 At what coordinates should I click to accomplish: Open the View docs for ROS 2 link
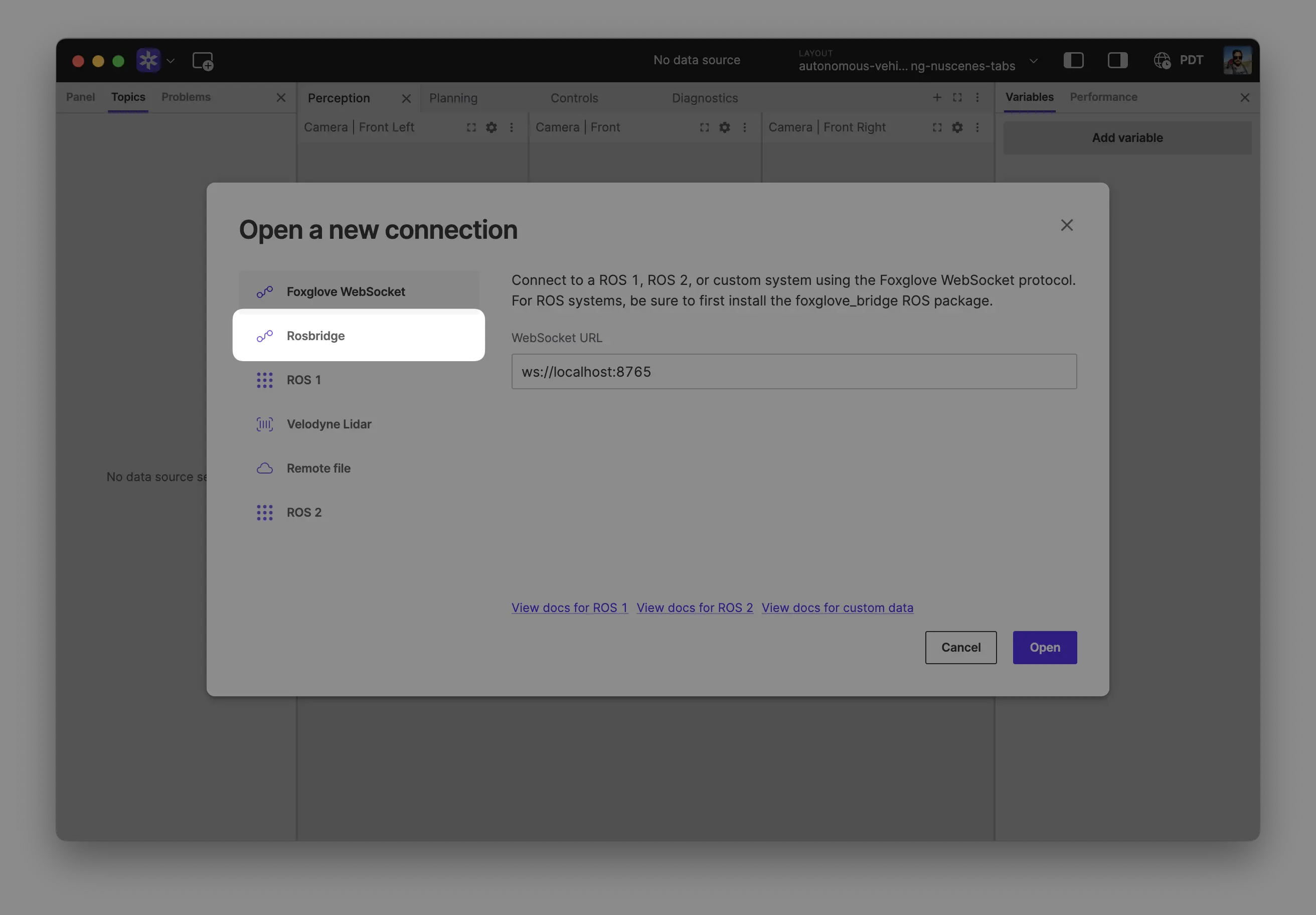tap(695, 607)
